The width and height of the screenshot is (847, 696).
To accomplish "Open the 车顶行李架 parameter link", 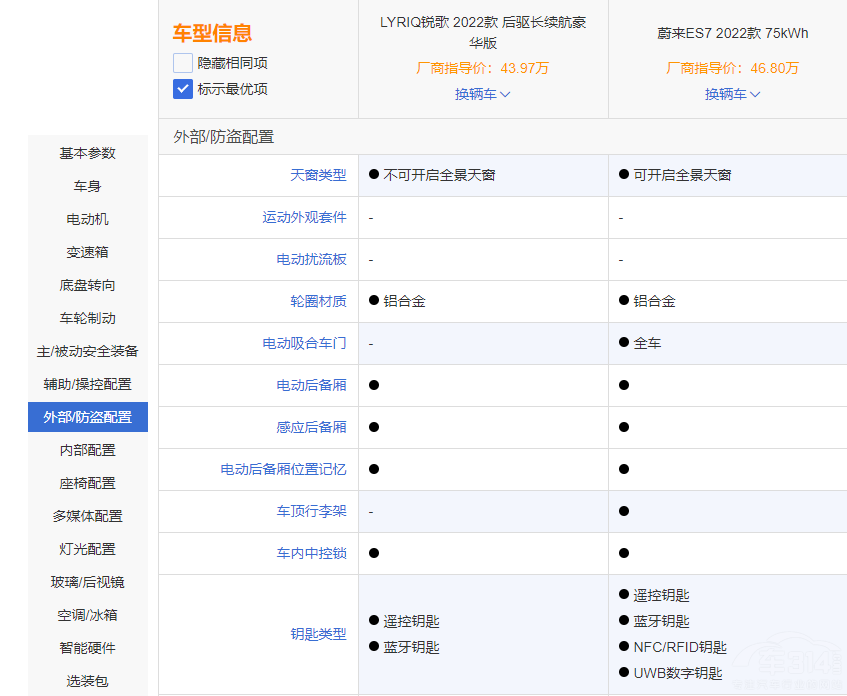I will click(x=311, y=511).
